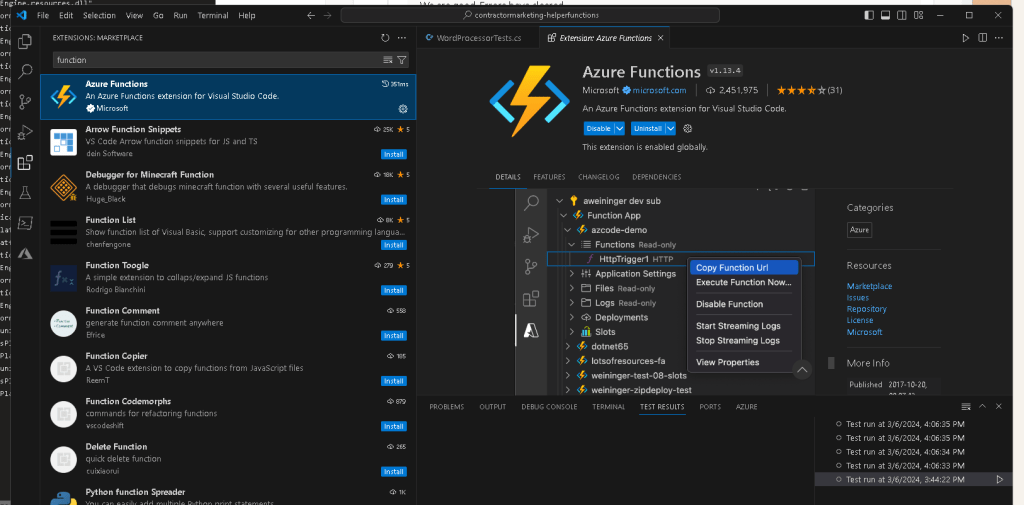Open the File menu
The height and width of the screenshot is (505, 1024).
43,15
